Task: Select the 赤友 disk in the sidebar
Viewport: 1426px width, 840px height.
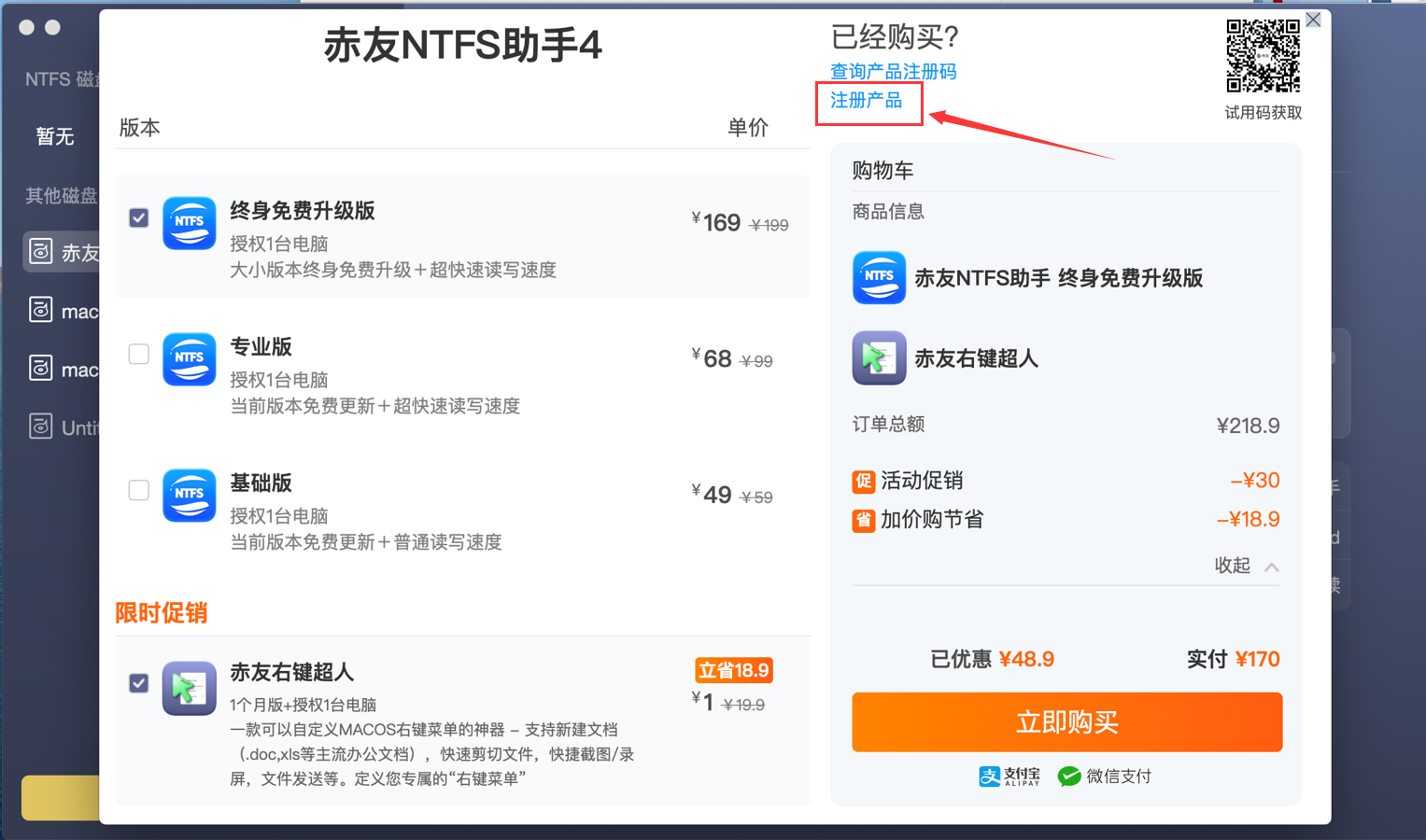Action: click(x=62, y=252)
